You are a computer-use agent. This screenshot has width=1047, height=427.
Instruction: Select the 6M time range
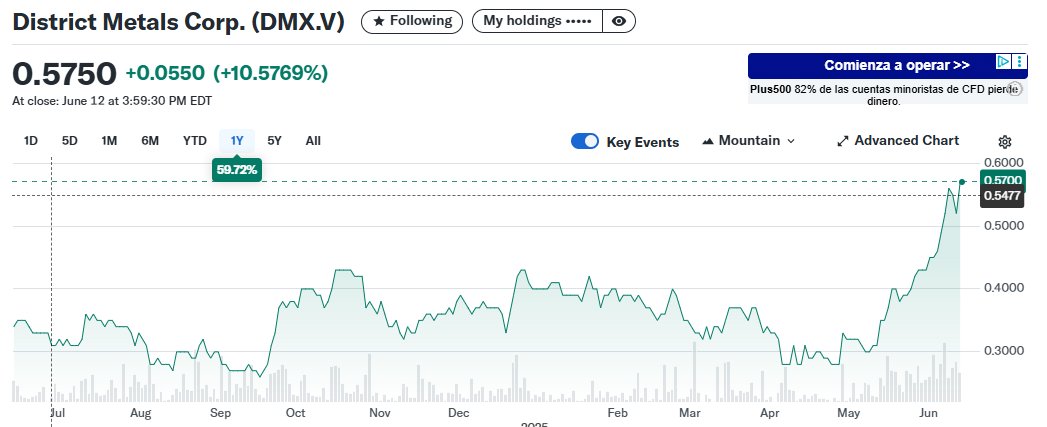(150, 141)
